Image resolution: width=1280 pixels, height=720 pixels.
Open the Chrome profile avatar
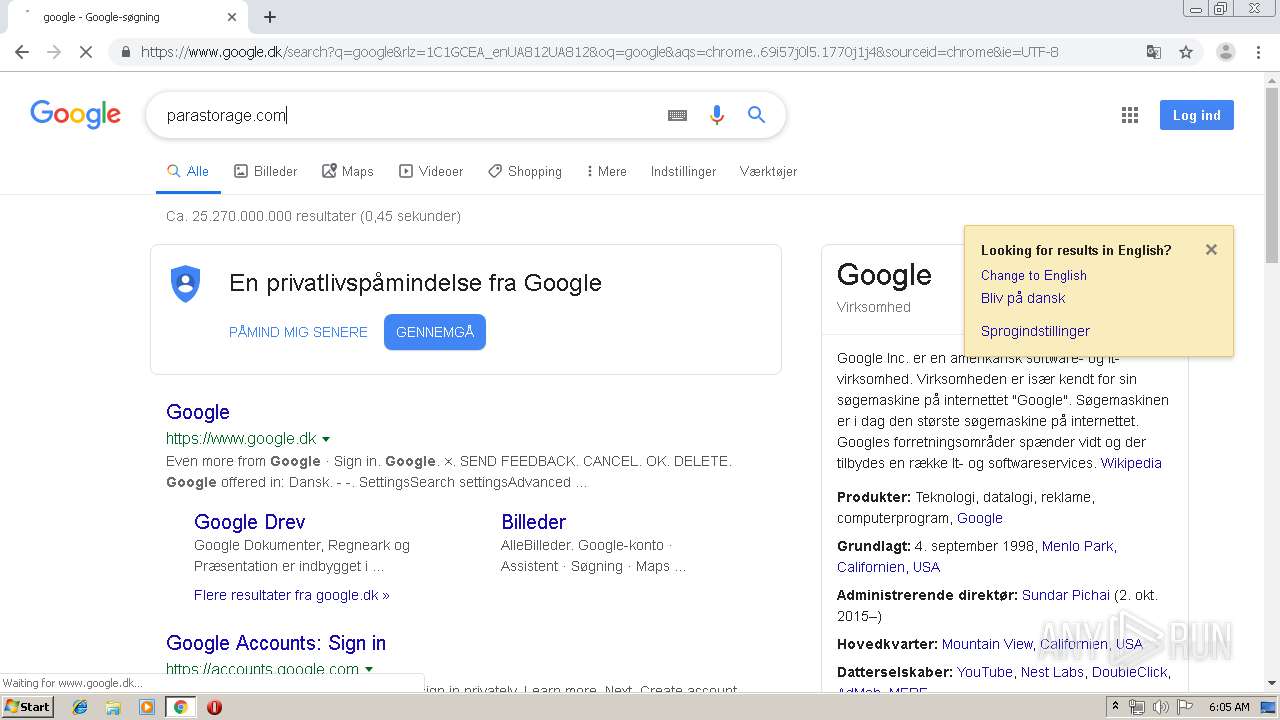point(1225,52)
